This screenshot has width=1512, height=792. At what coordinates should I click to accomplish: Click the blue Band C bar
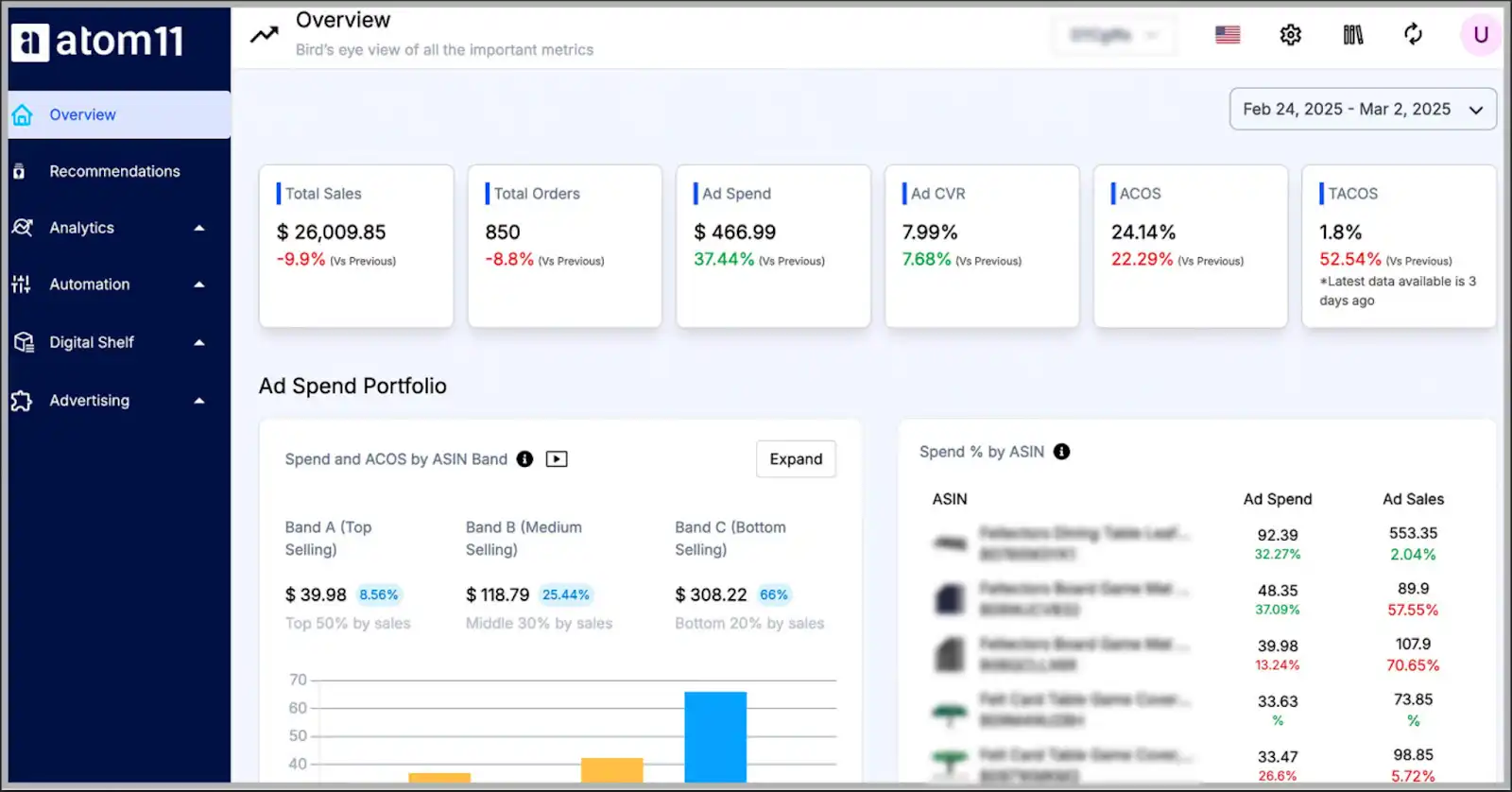715,737
